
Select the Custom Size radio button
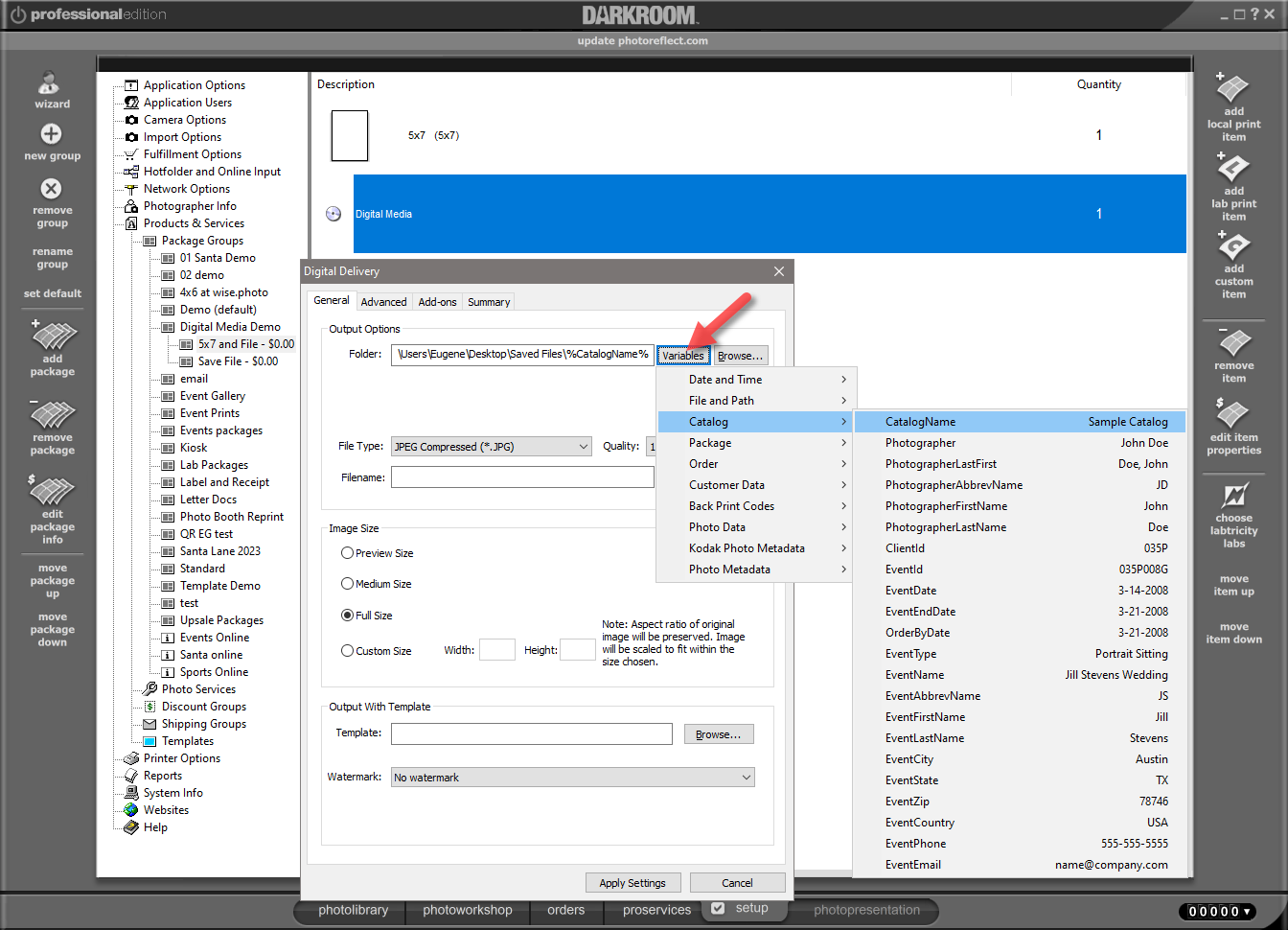point(348,651)
